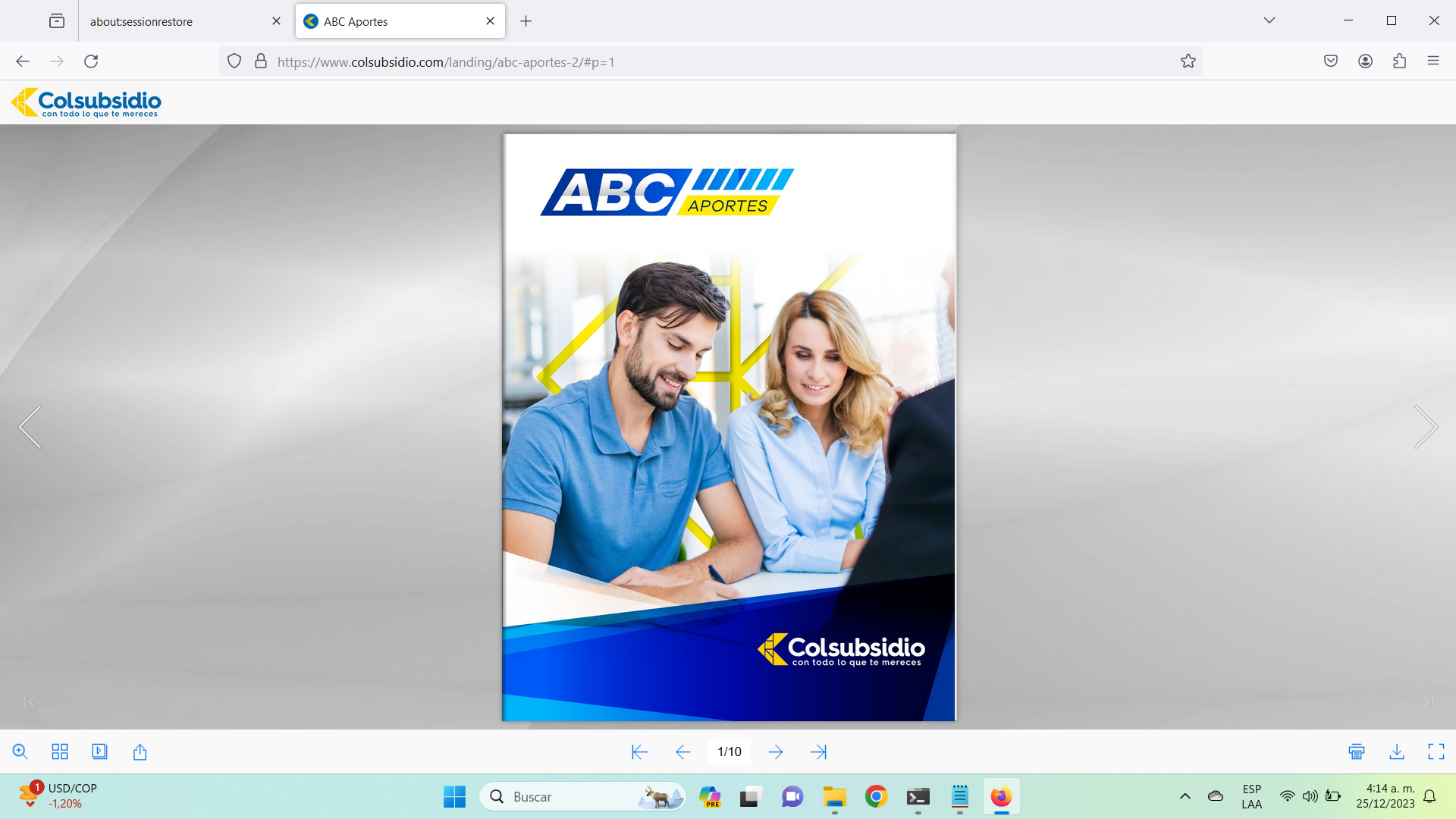This screenshot has width=1456, height=819.
Task: Go to next page with toolbar arrow
Action: click(x=776, y=752)
